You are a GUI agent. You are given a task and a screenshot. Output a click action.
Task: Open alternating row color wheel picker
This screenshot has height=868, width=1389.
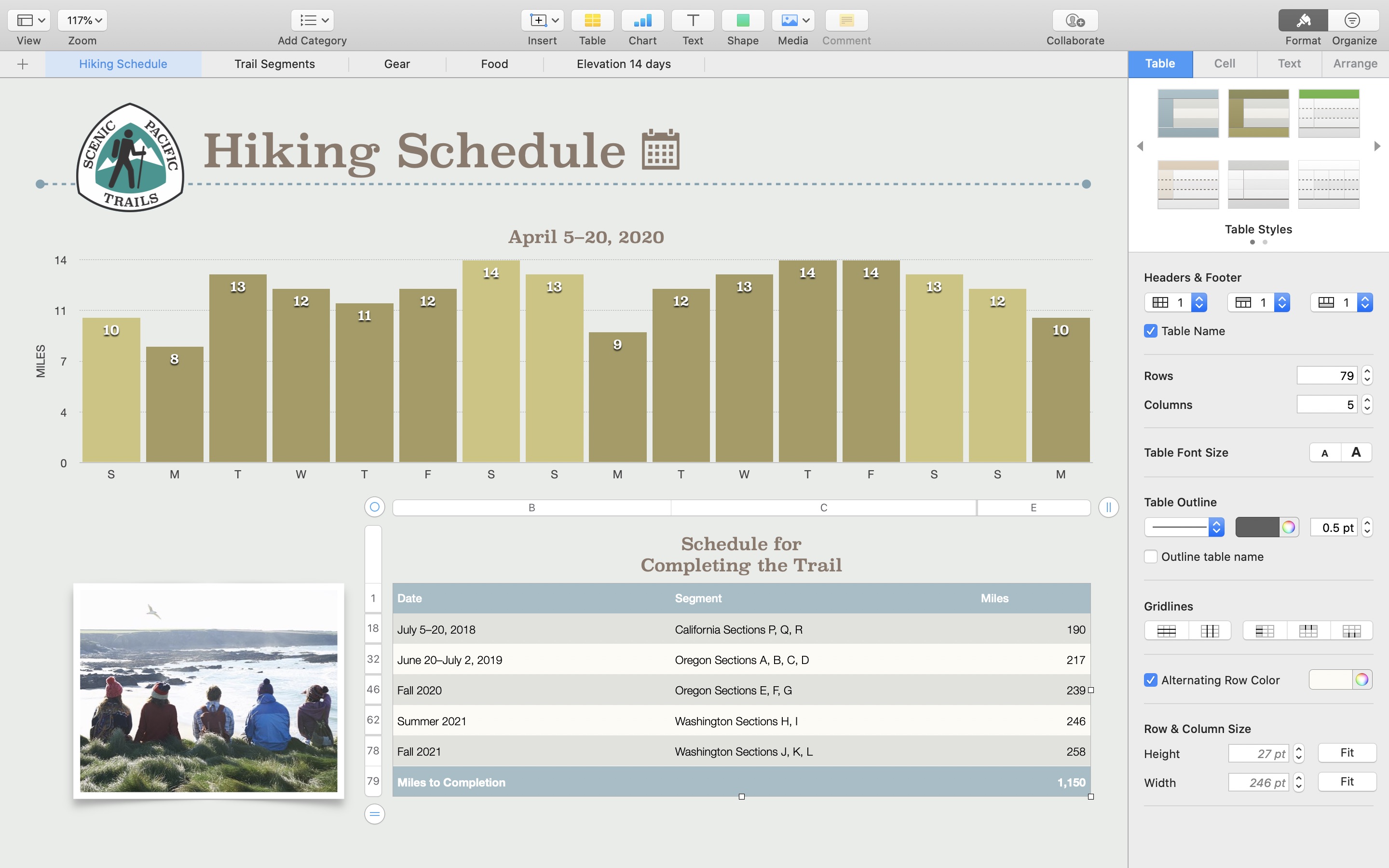1362,680
